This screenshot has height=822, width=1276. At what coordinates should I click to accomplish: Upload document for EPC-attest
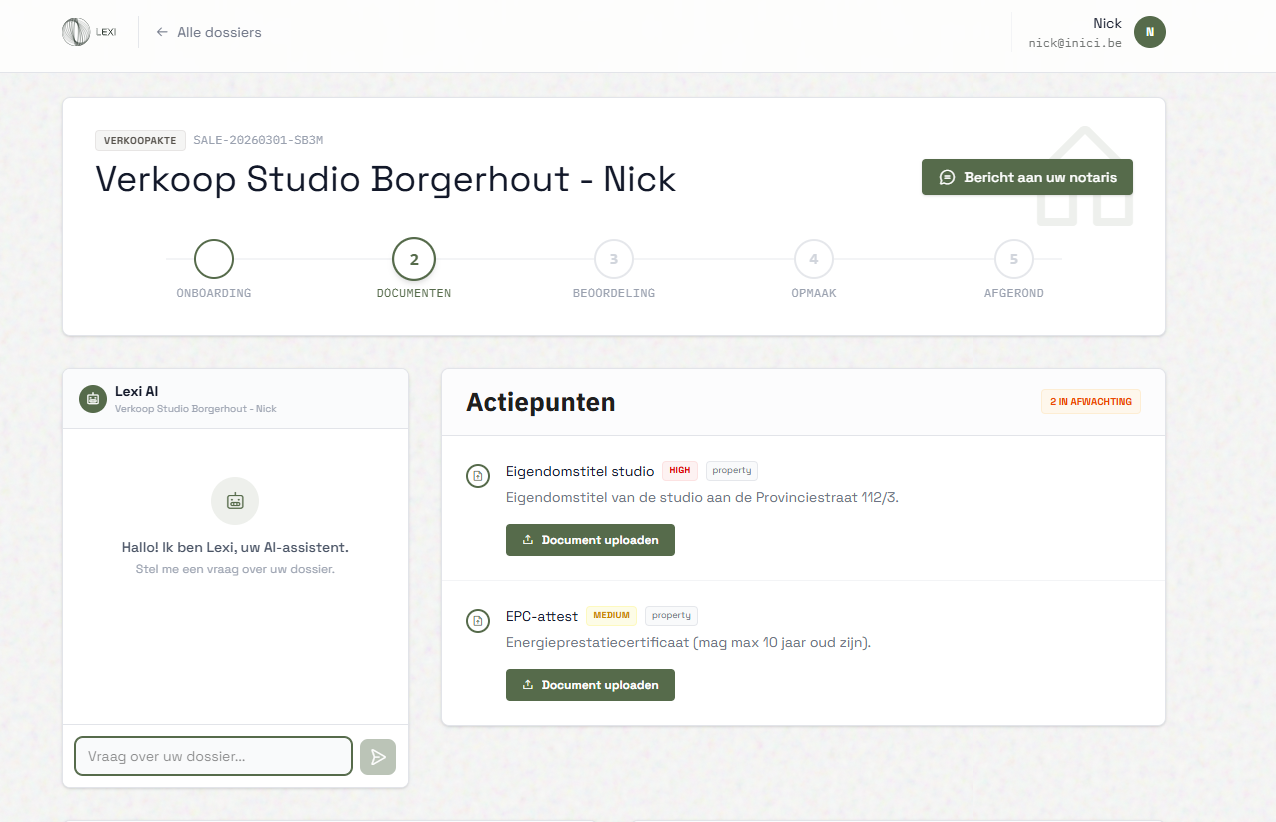(590, 685)
